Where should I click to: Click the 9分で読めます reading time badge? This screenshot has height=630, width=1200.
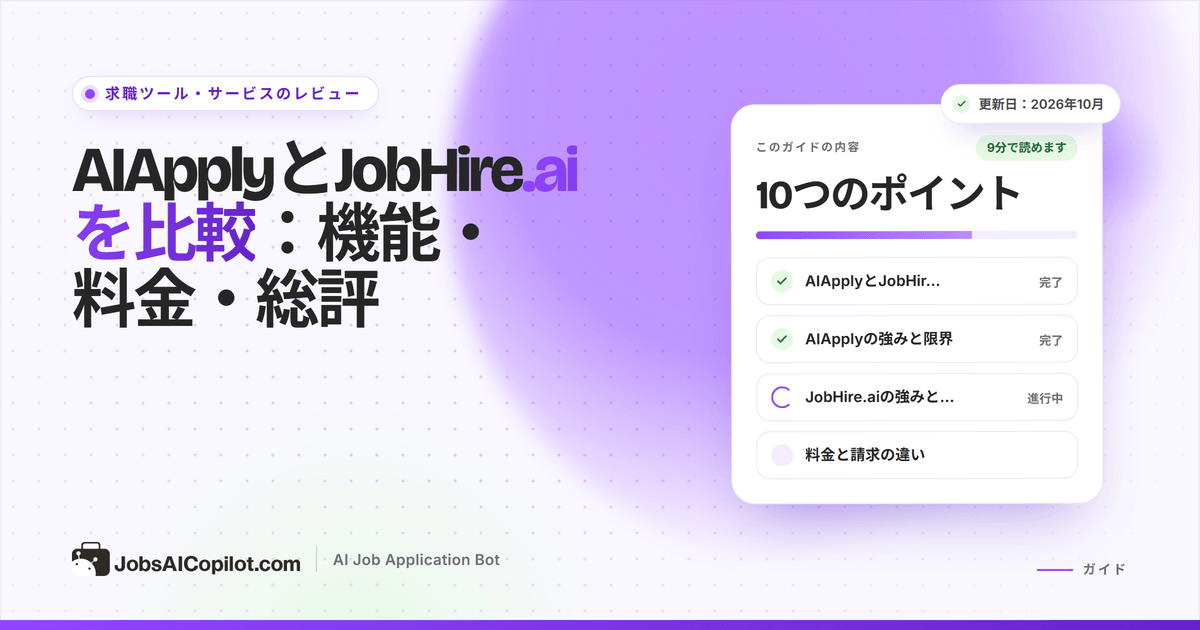click(x=1026, y=148)
